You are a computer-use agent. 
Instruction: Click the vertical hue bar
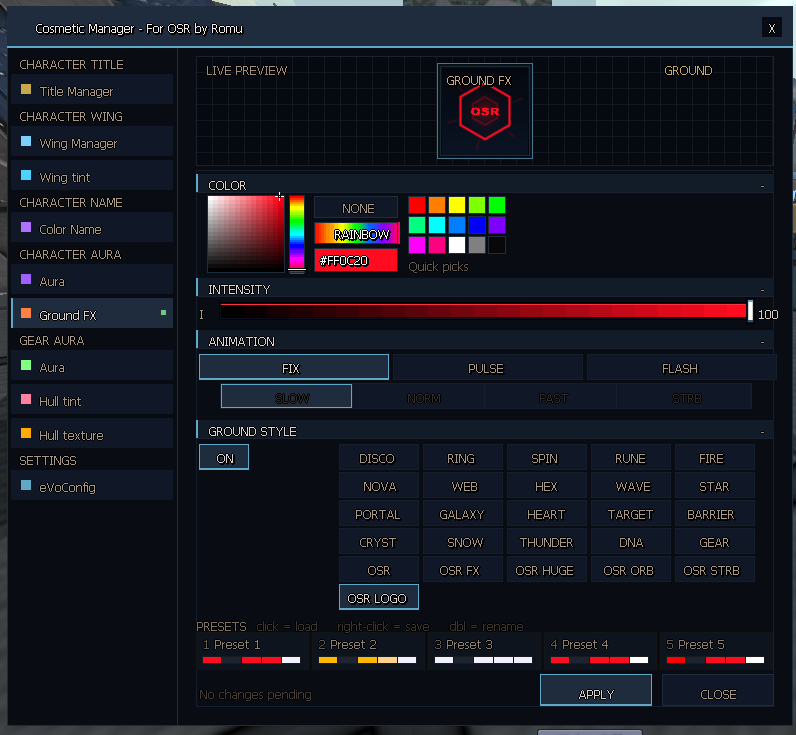pyautogui.click(x=297, y=233)
